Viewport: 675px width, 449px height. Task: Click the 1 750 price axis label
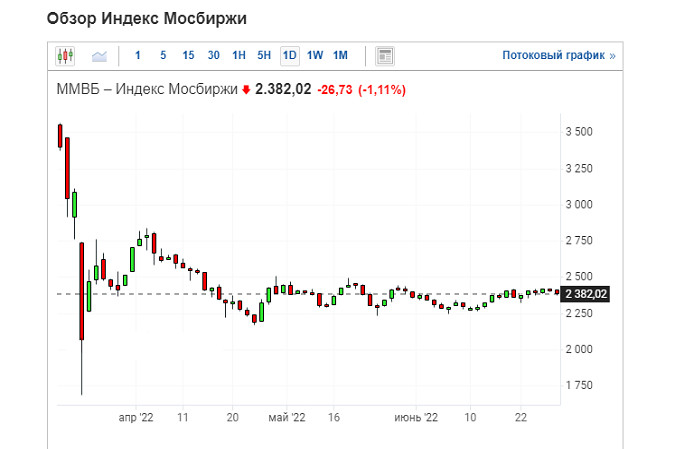(x=579, y=385)
